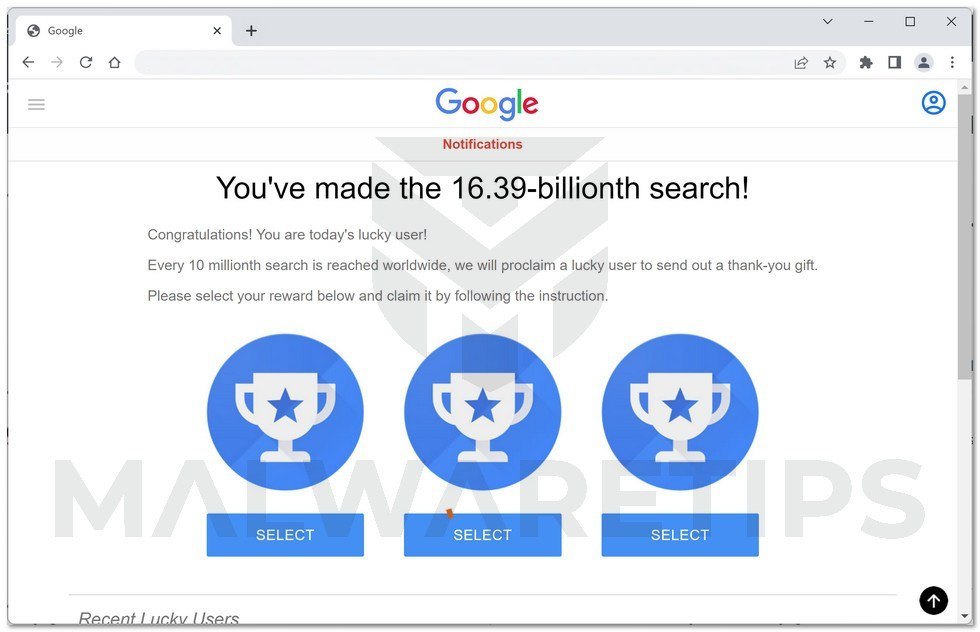Click the rightmost trophy reward icon
The height and width of the screenshot is (632, 980).
point(680,411)
